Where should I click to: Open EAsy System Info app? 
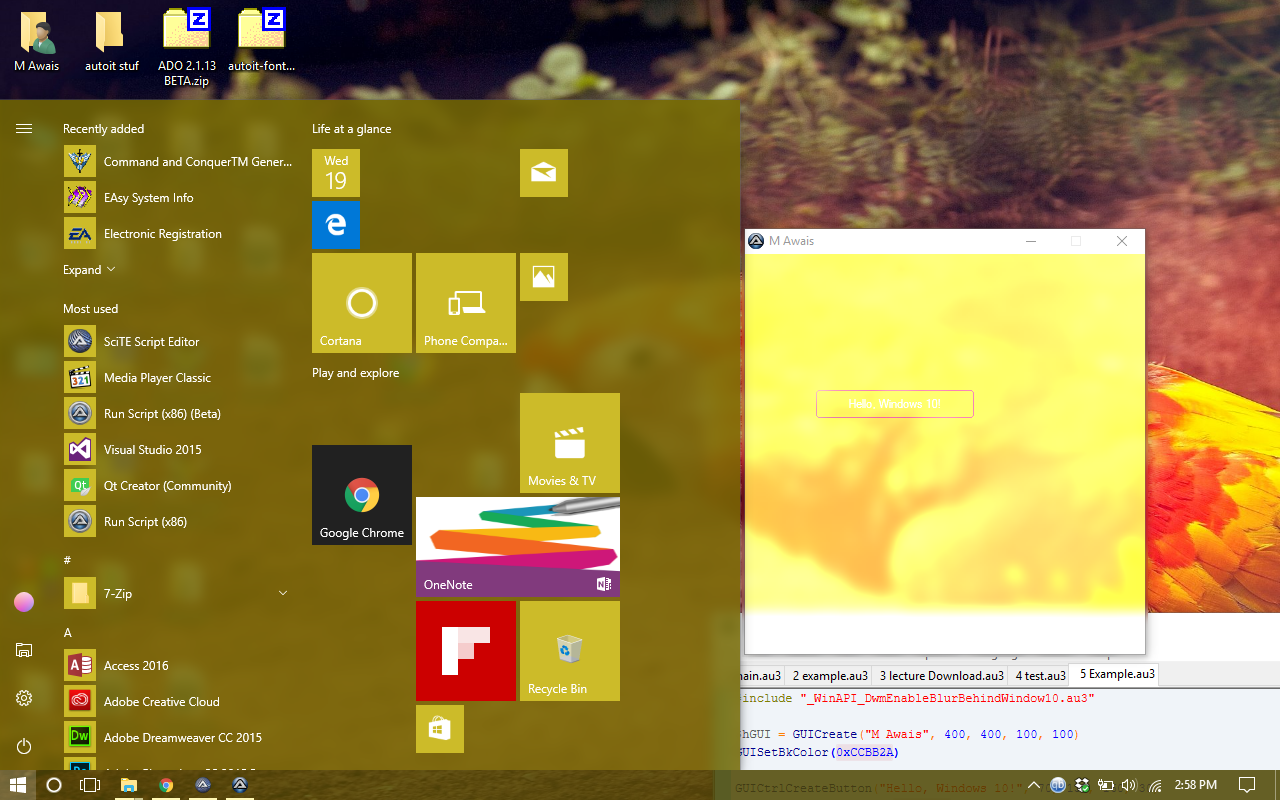180,198
